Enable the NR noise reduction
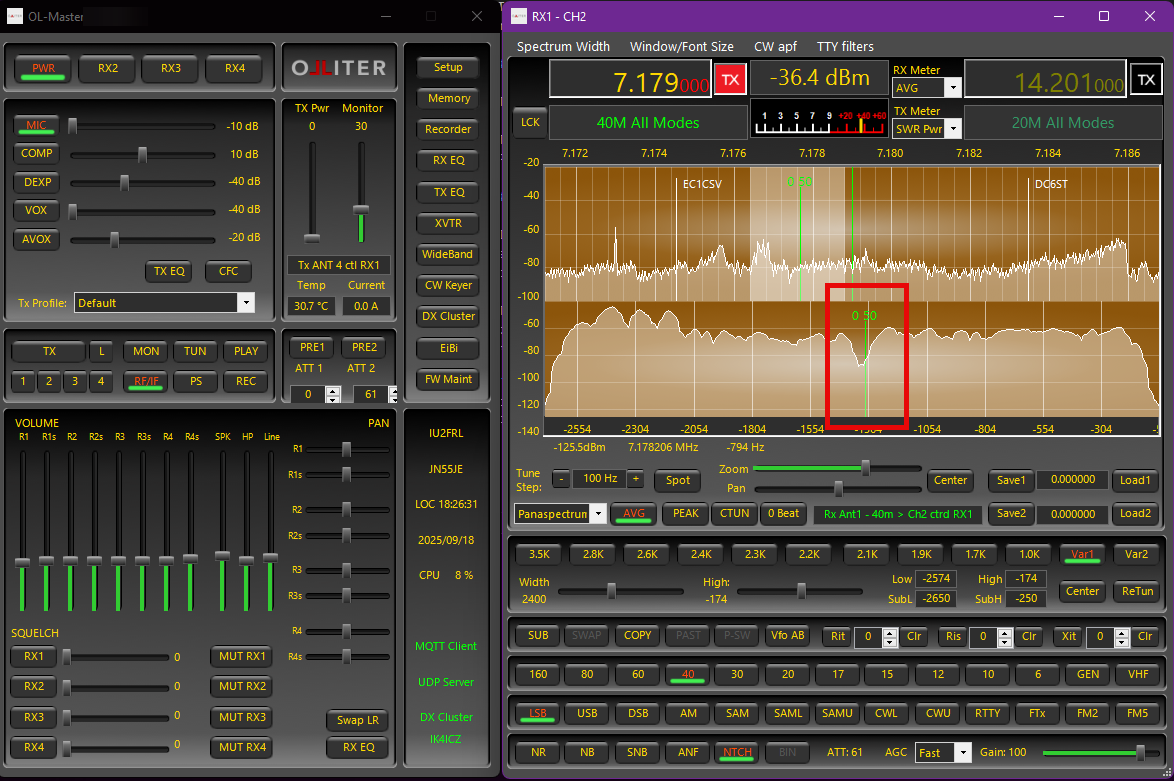The width and height of the screenshot is (1174, 781). (x=538, y=752)
